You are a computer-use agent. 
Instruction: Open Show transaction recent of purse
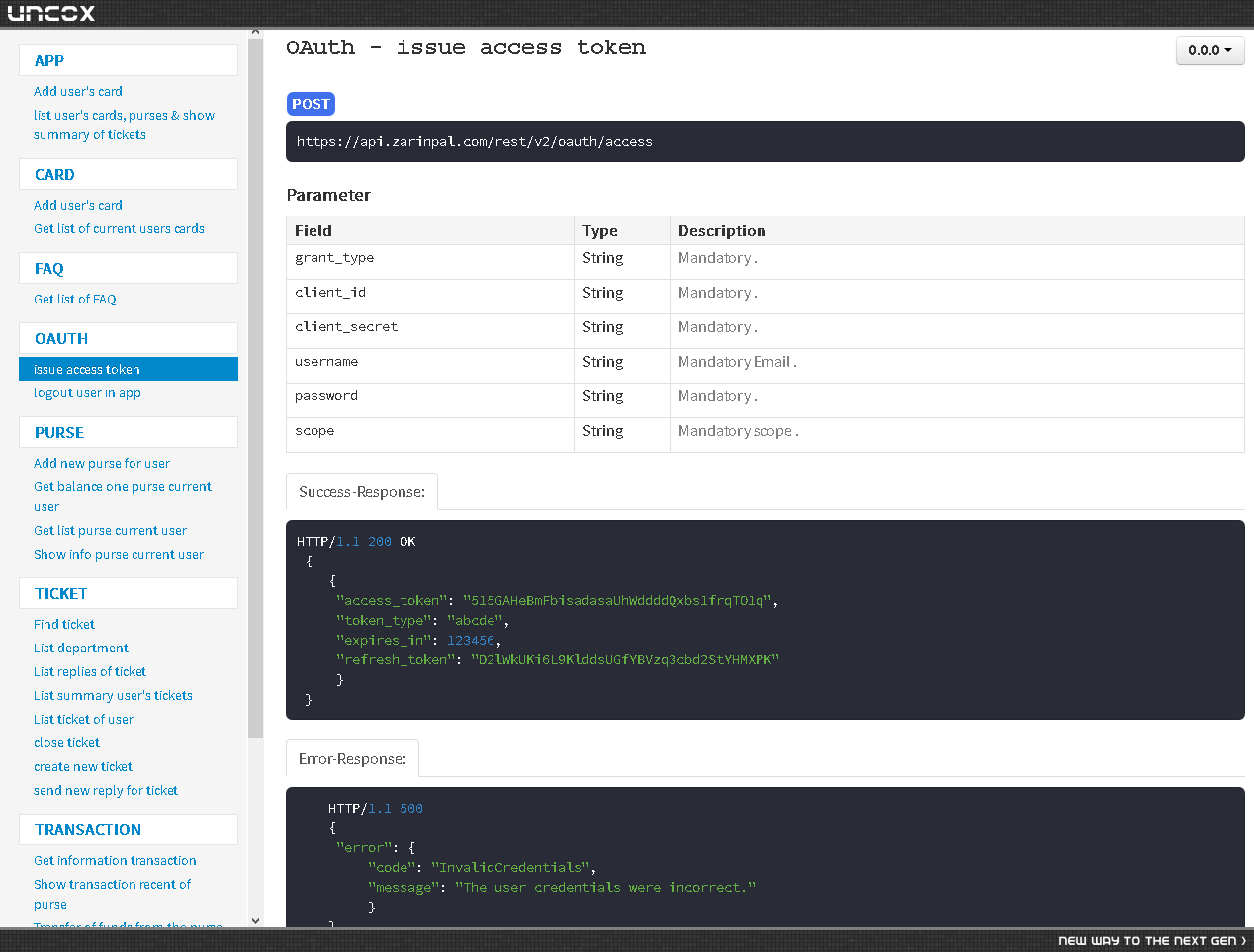pyautogui.click(x=112, y=894)
